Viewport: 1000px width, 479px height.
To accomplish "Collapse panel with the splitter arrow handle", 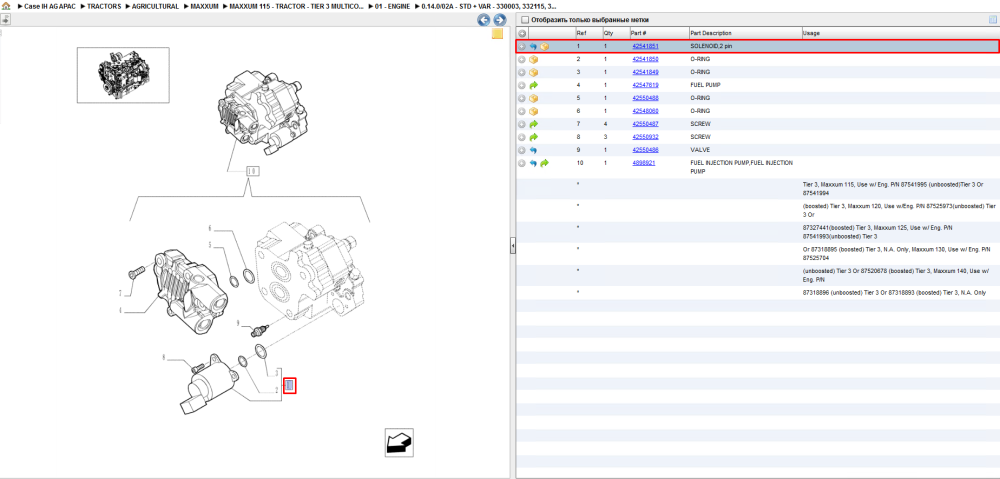I will point(513,246).
